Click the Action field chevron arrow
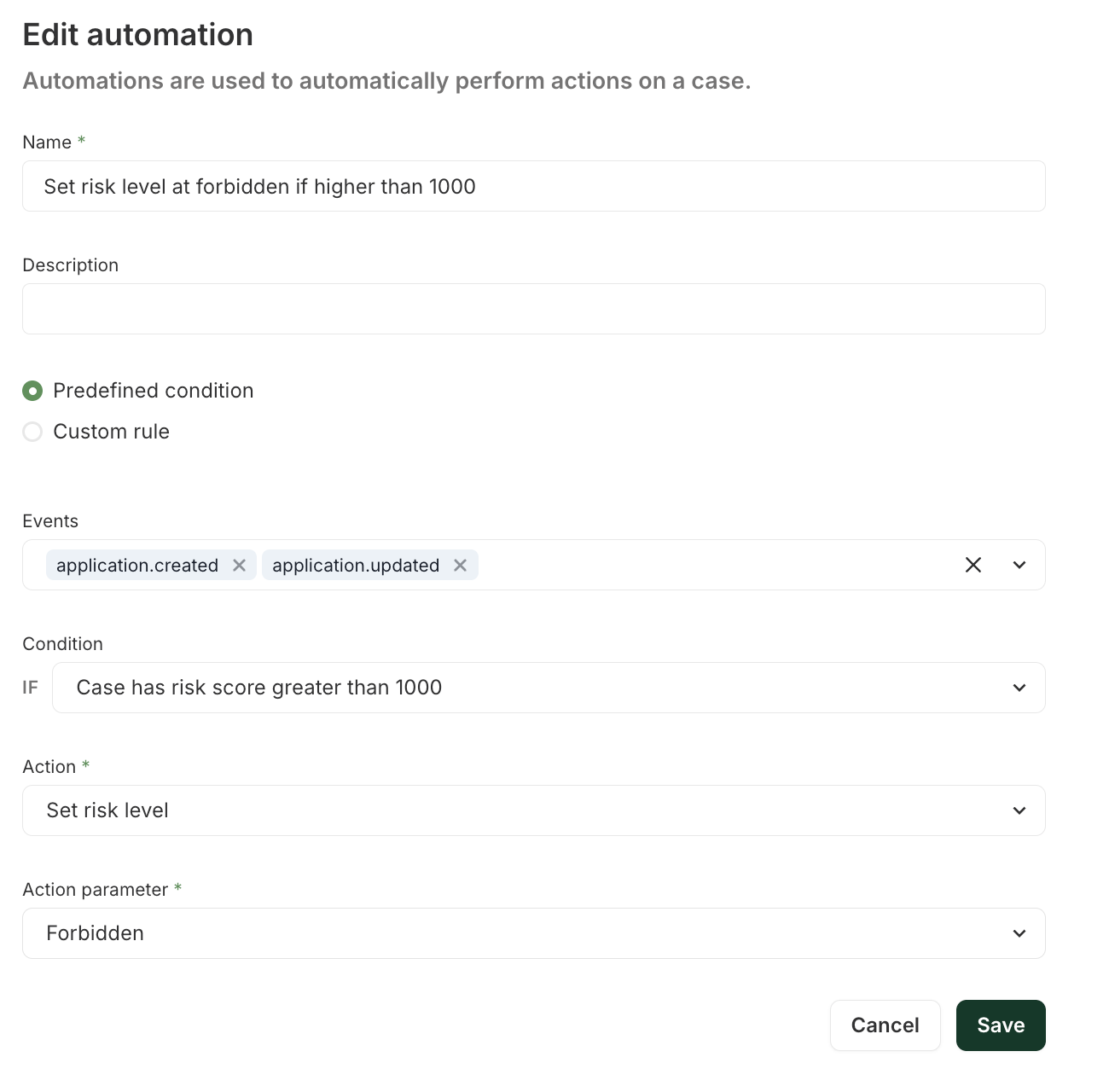This screenshot has width=1109, height=1092. click(x=1019, y=810)
